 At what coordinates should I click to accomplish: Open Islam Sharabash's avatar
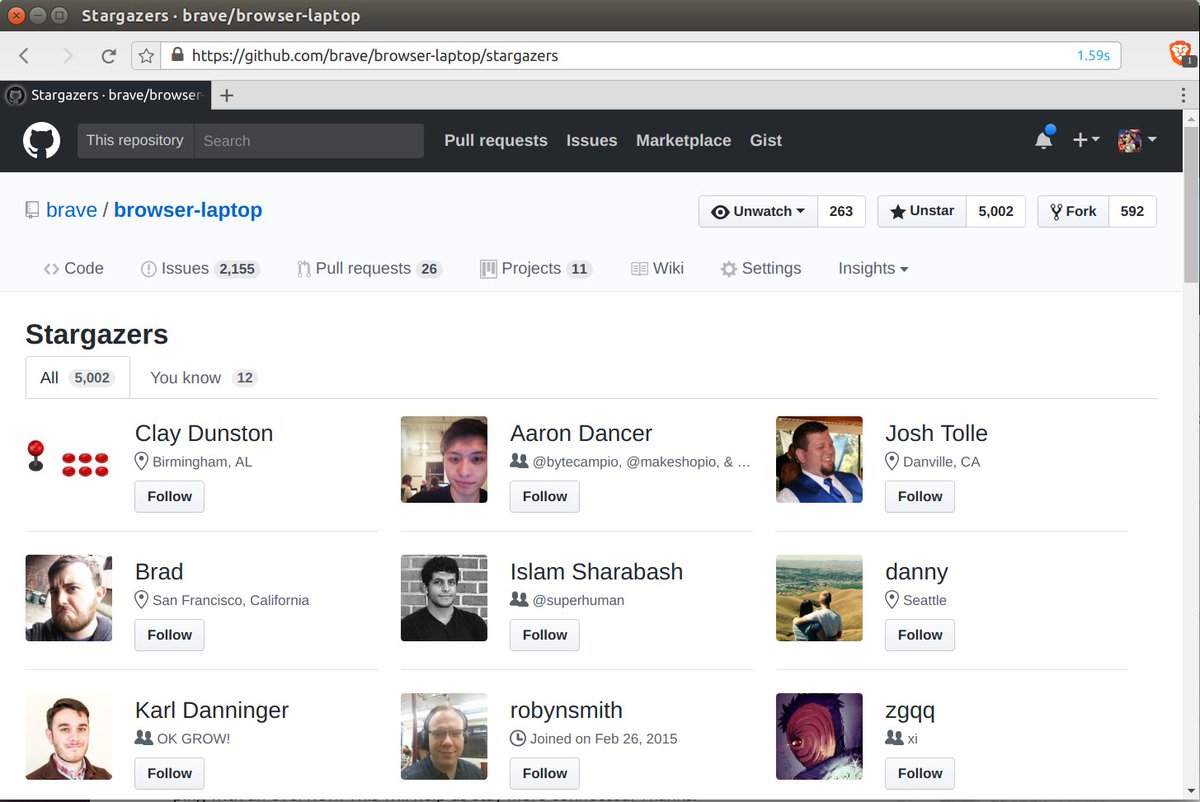click(x=444, y=598)
